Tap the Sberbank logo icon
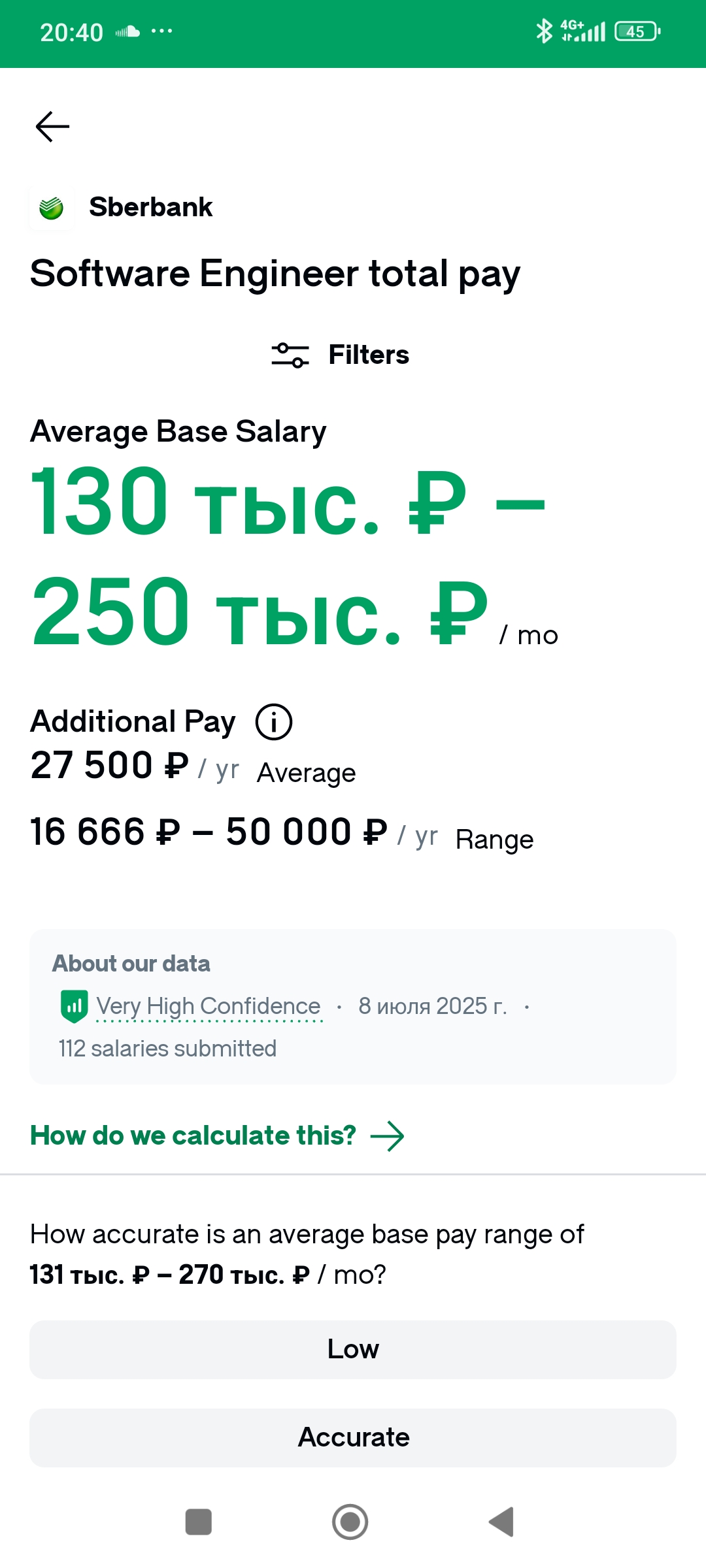 (52, 208)
